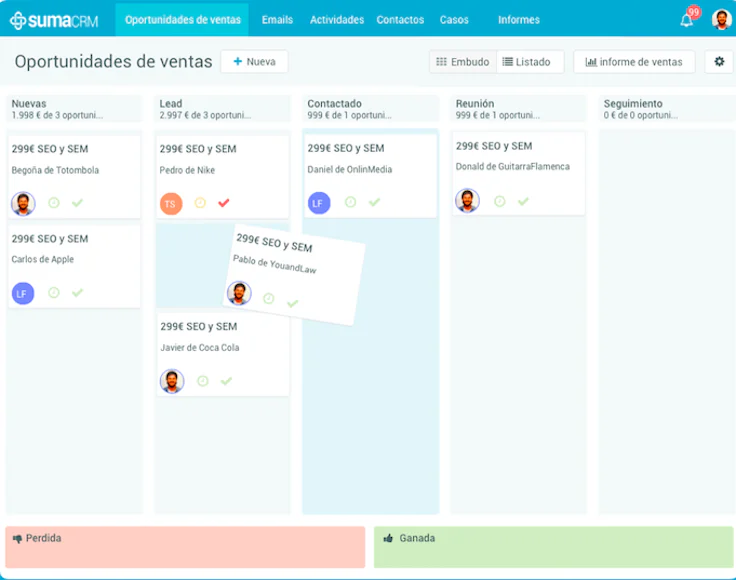Click avatar on Javier de Coca Cola card
The image size is (736, 580).
click(172, 381)
